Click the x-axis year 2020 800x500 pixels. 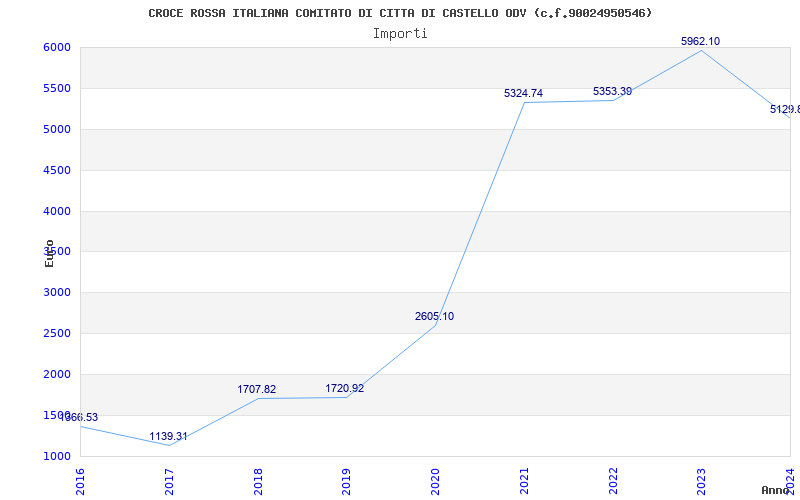pyautogui.click(x=436, y=481)
